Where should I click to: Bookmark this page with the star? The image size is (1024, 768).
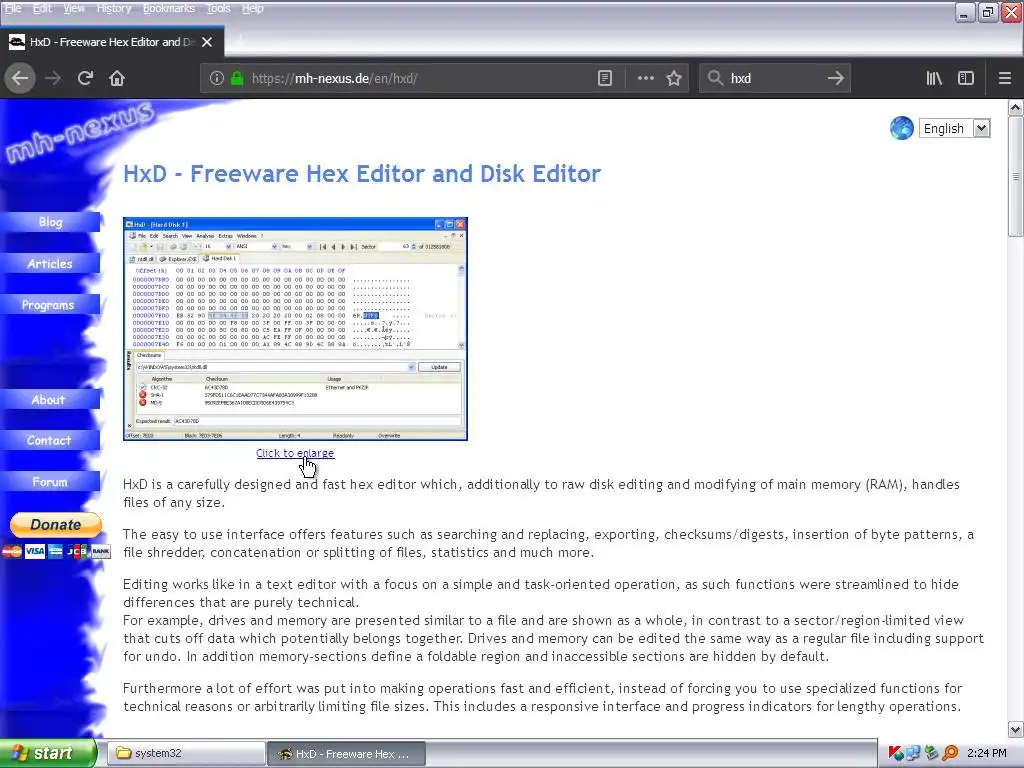pyautogui.click(x=674, y=78)
